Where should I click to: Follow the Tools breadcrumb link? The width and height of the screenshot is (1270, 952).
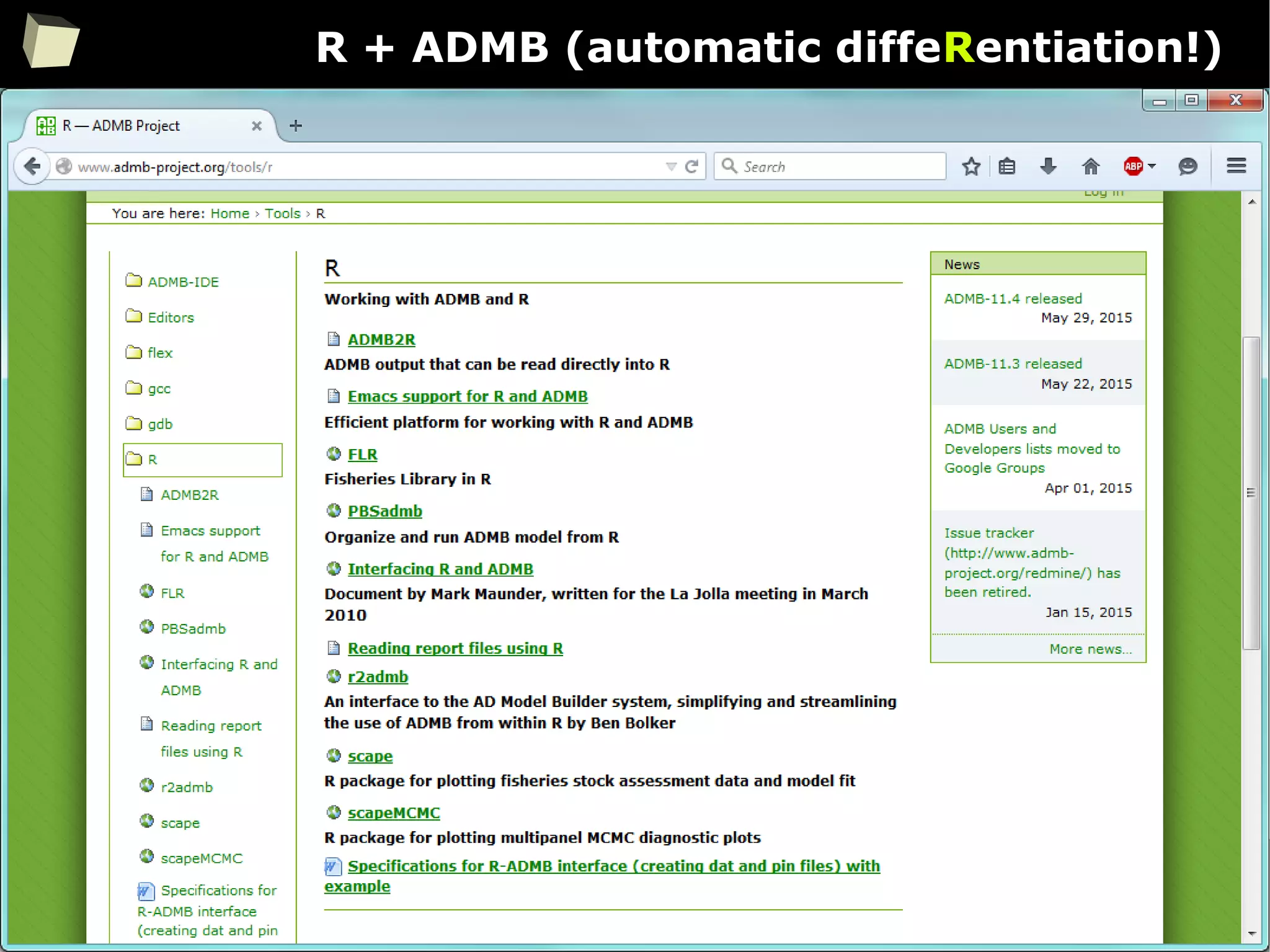[x=282, y=213]
